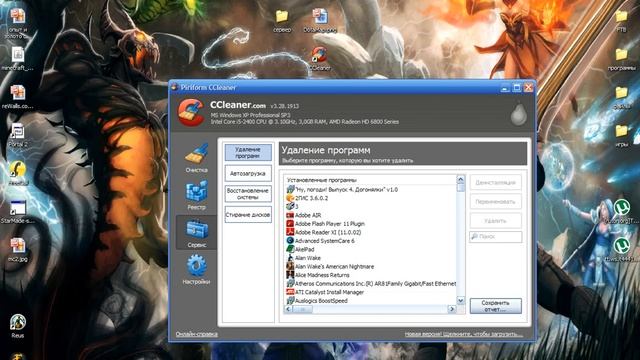
Task: Select the rutor.org torrent file on desktop
Action: [622, 211]
